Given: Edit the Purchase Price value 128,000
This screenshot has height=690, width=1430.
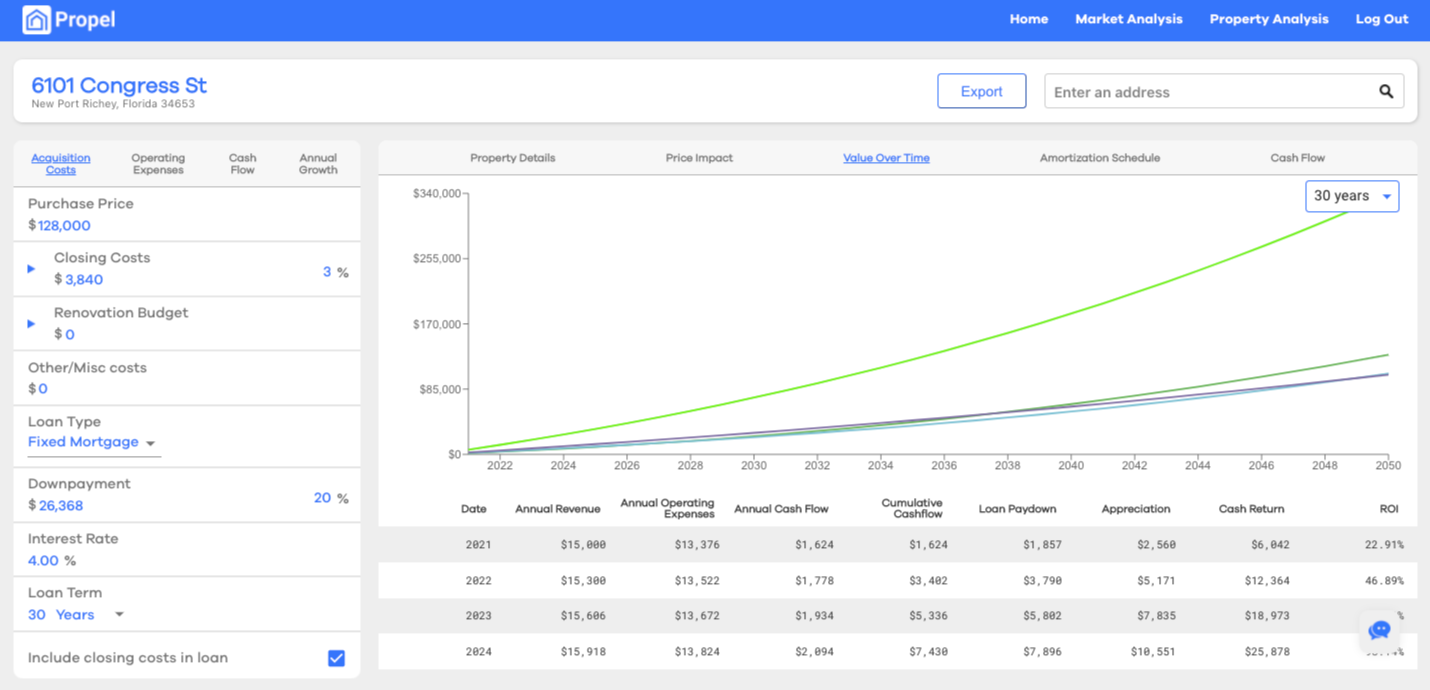Looking at the screenshot, I should coord(64,226).
